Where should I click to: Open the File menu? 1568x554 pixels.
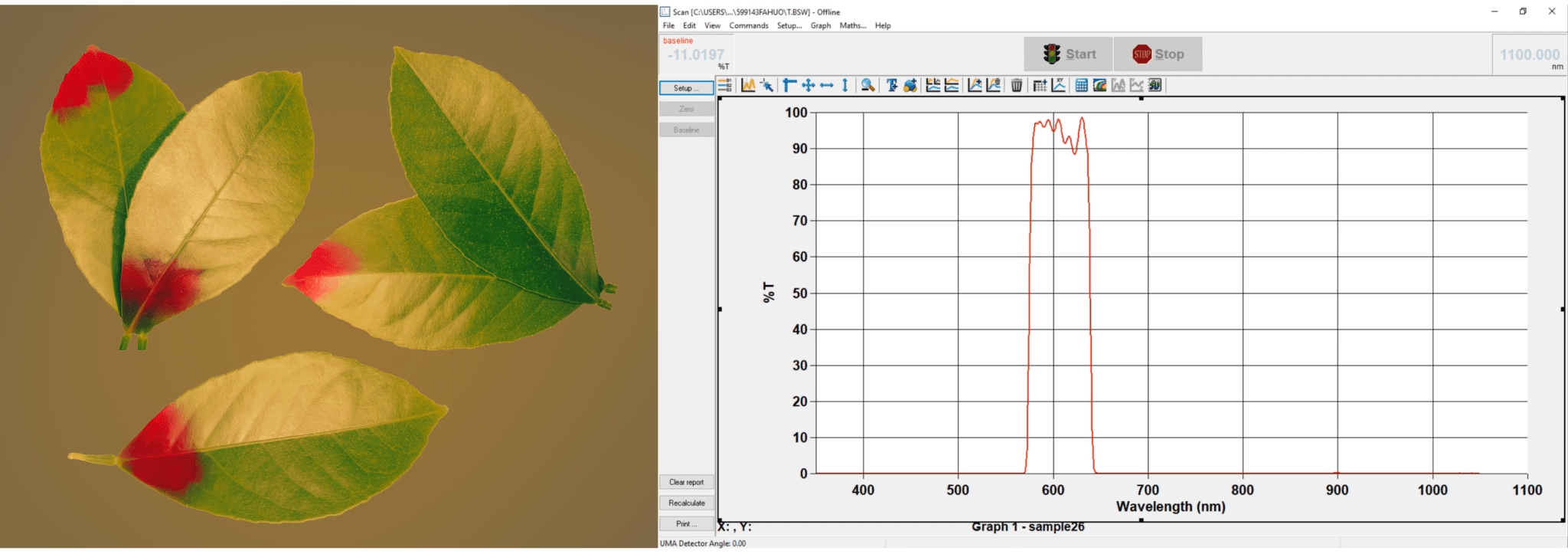668,25
